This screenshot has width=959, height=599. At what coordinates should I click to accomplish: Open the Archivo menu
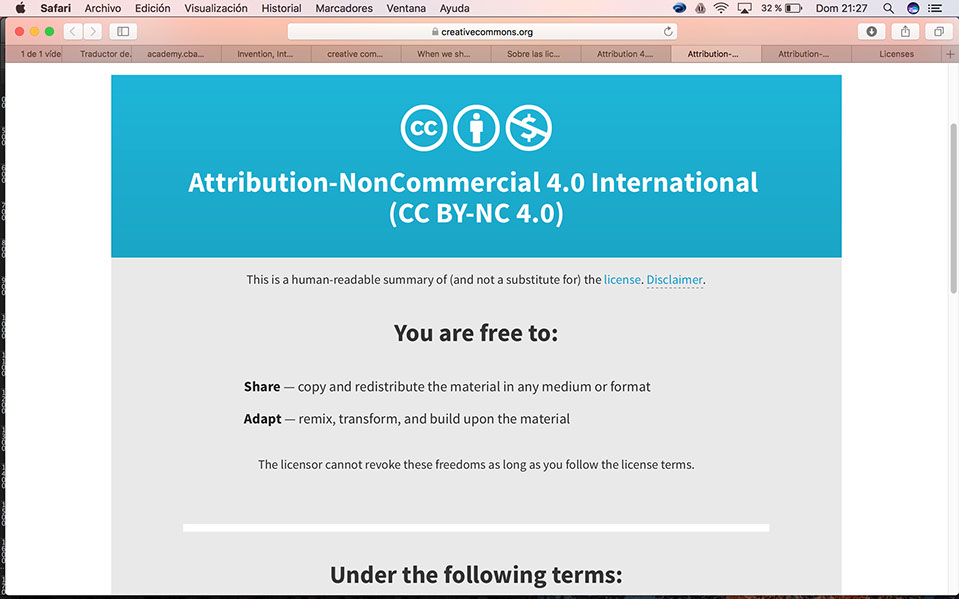103,8
